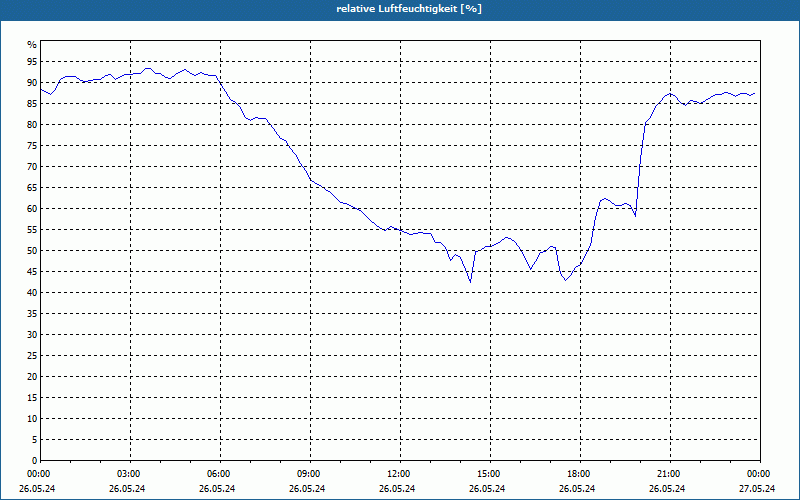Click the y-axis value 35
The width and height of the screenshot is (800, 500).
pos(32,314)
